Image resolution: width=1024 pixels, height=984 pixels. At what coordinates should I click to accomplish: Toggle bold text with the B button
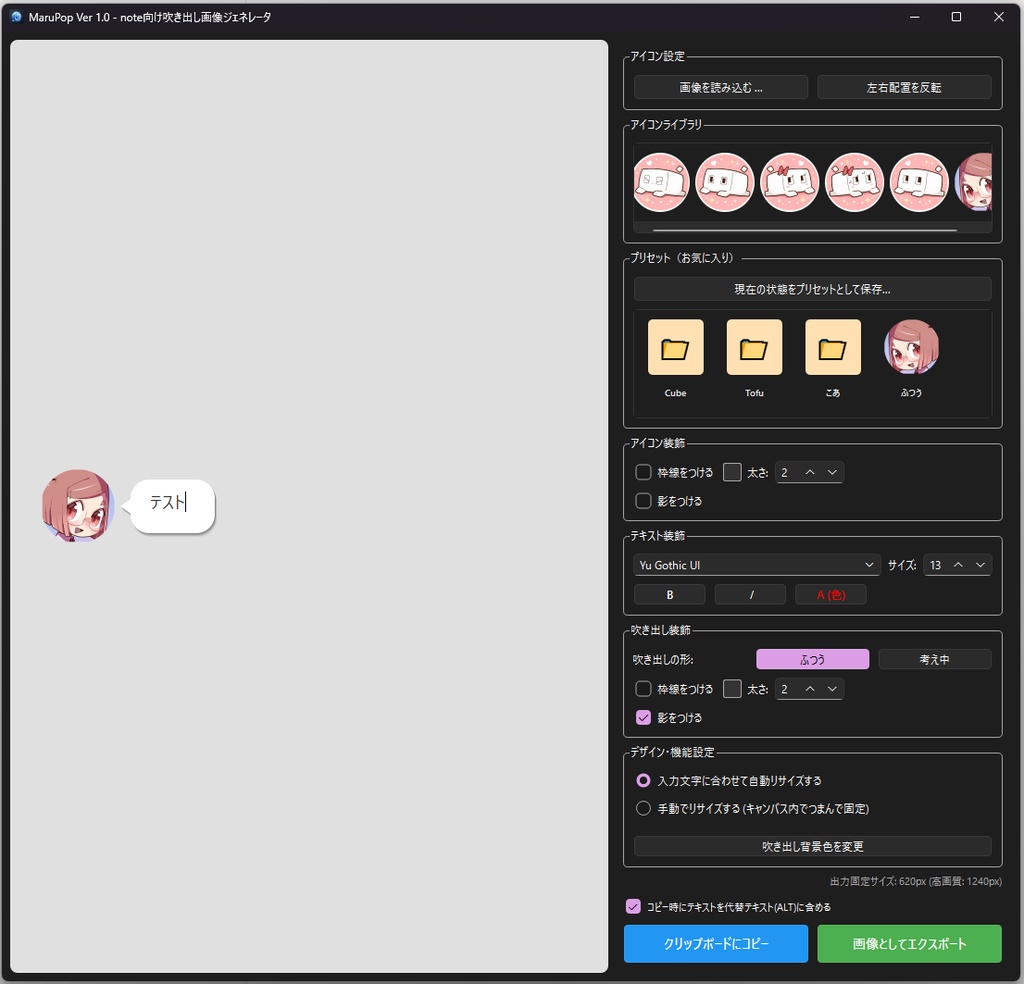point(669,594)
